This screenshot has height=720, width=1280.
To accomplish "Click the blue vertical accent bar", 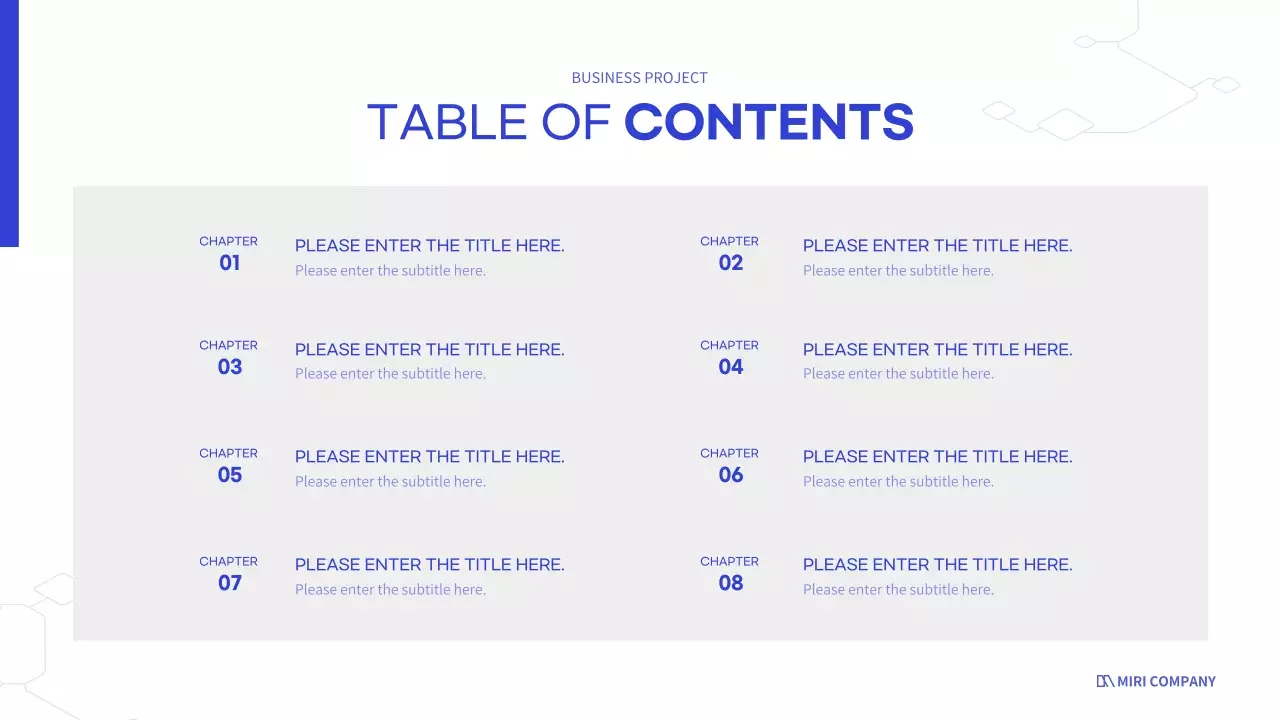I will 9,122.
